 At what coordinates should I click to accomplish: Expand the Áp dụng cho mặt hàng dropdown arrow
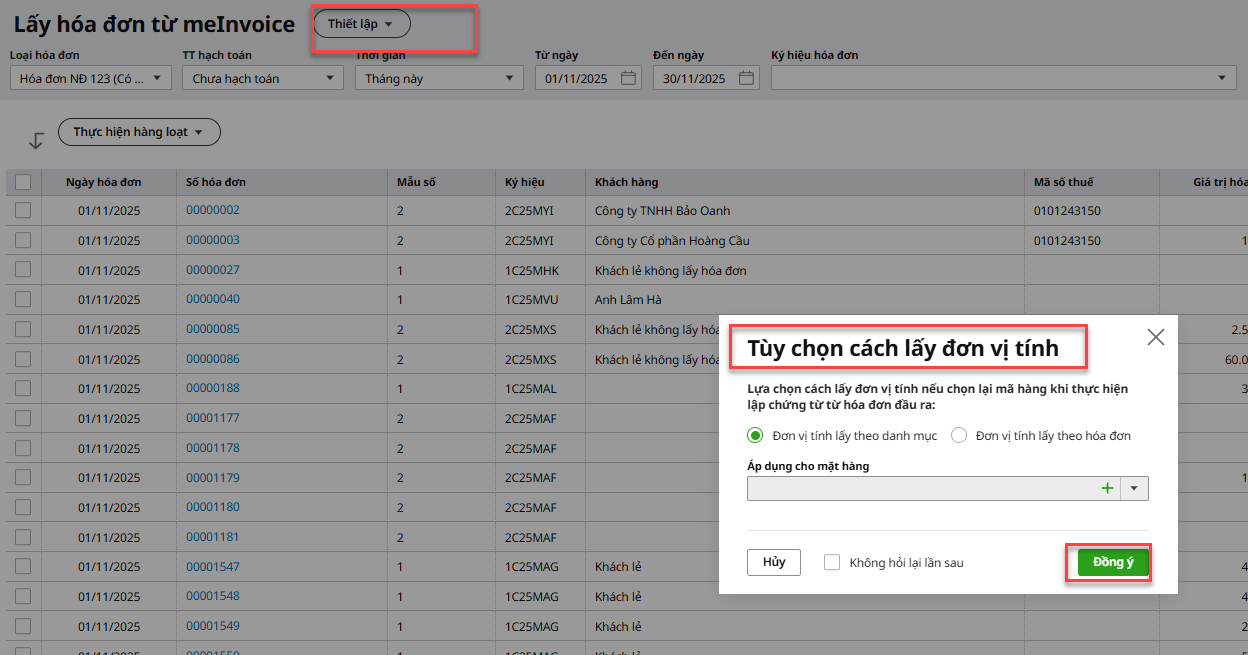click(x=1134, y=488)
